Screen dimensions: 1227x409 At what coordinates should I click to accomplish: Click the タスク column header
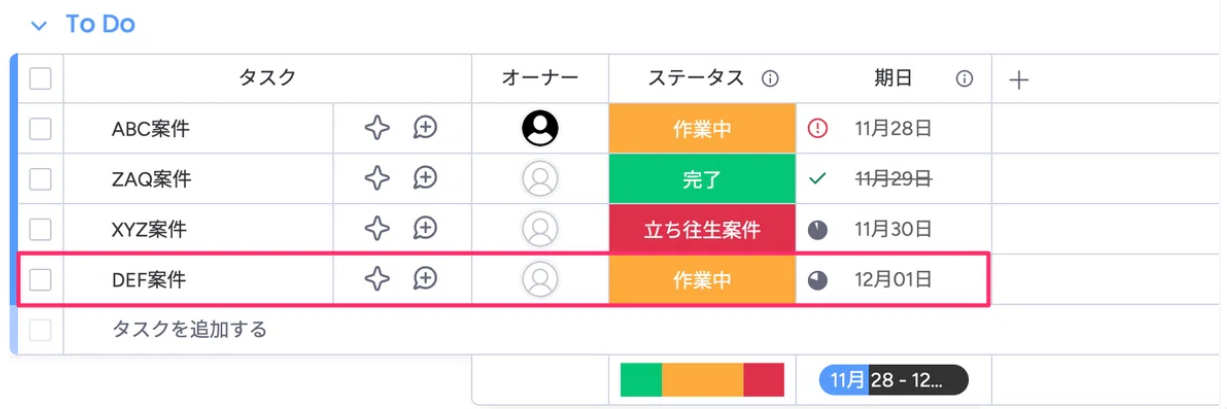click(267, 78)
